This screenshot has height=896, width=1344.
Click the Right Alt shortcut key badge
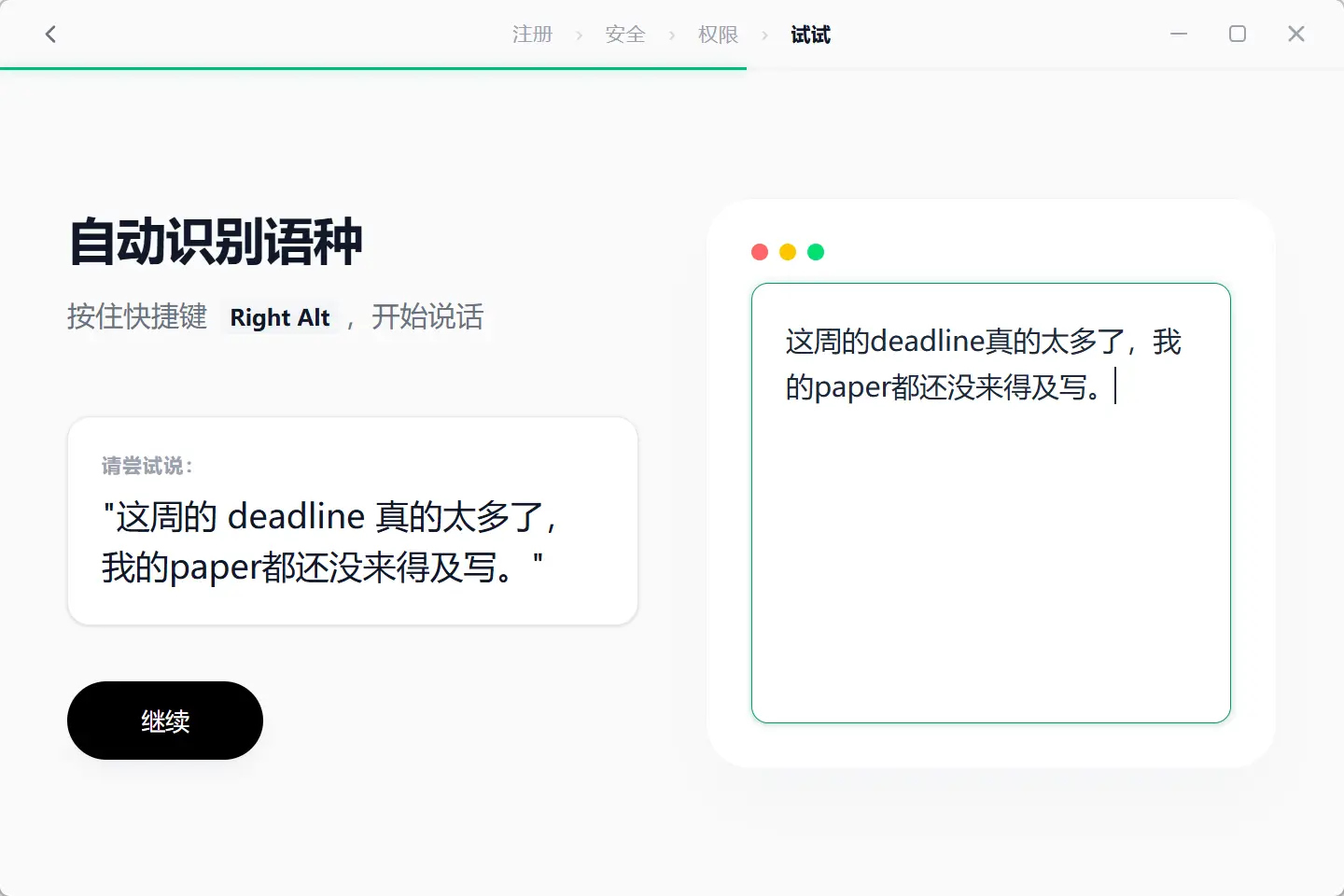(x=280, y=317)
